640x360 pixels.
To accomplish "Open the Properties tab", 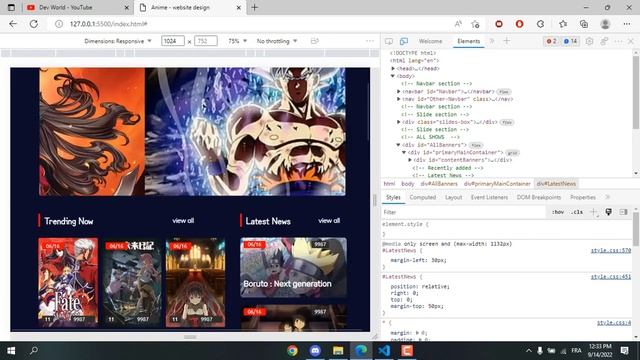I will [x=583, y=198].
